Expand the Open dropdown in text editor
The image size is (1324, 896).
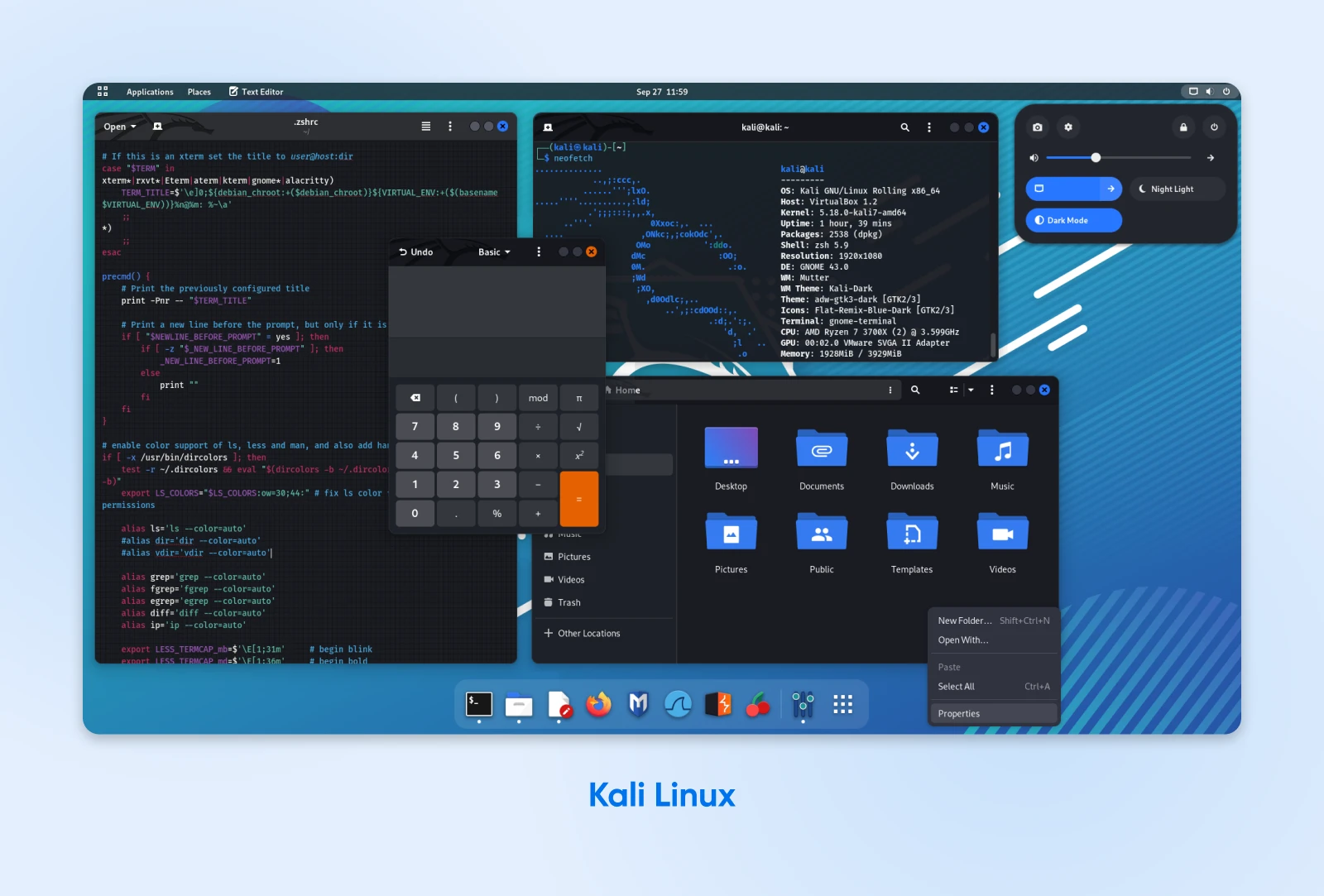pos(120,127)
